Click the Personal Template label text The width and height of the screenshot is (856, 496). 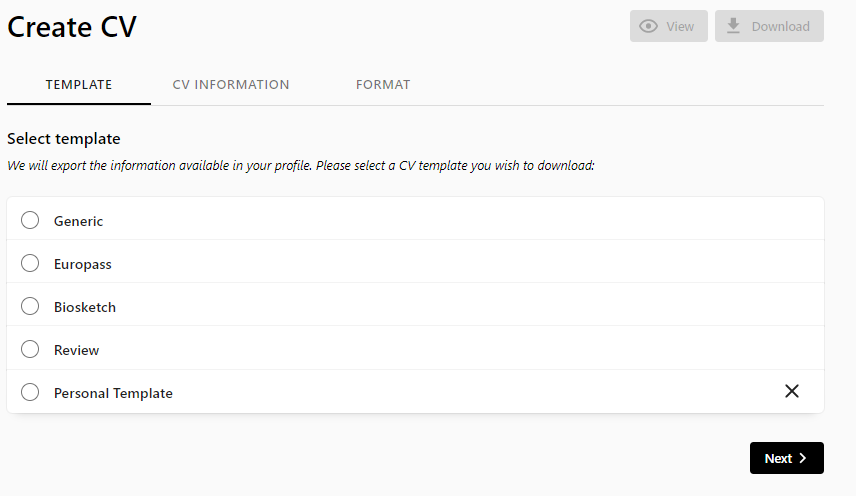[x=113, y=393]
